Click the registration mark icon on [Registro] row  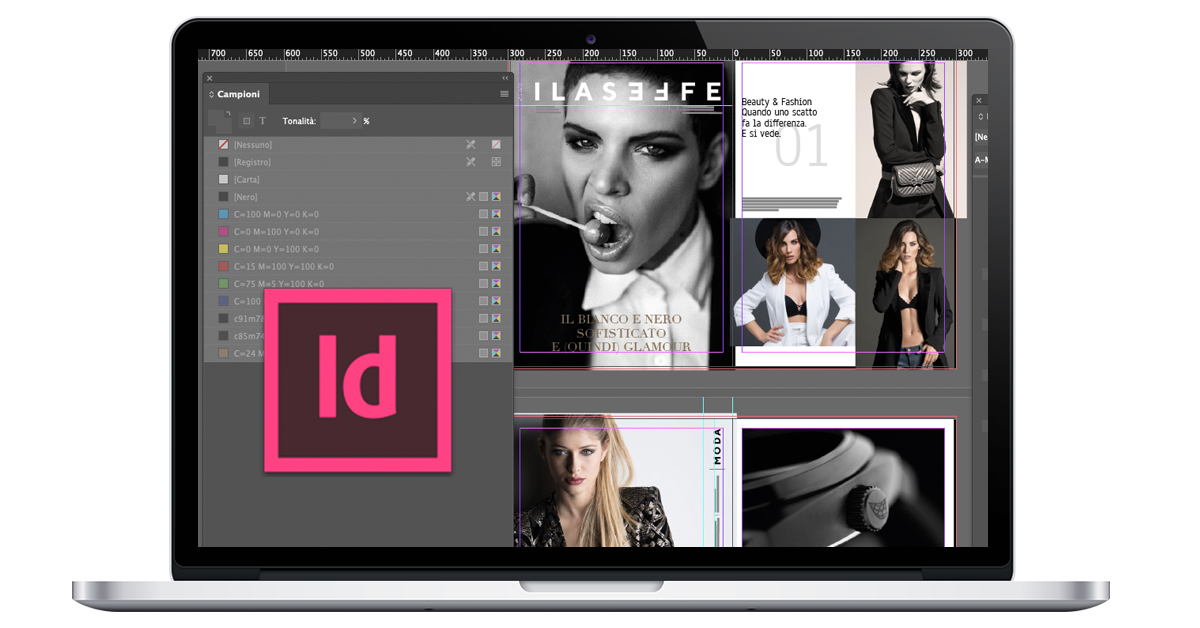[x=496, y=162]
